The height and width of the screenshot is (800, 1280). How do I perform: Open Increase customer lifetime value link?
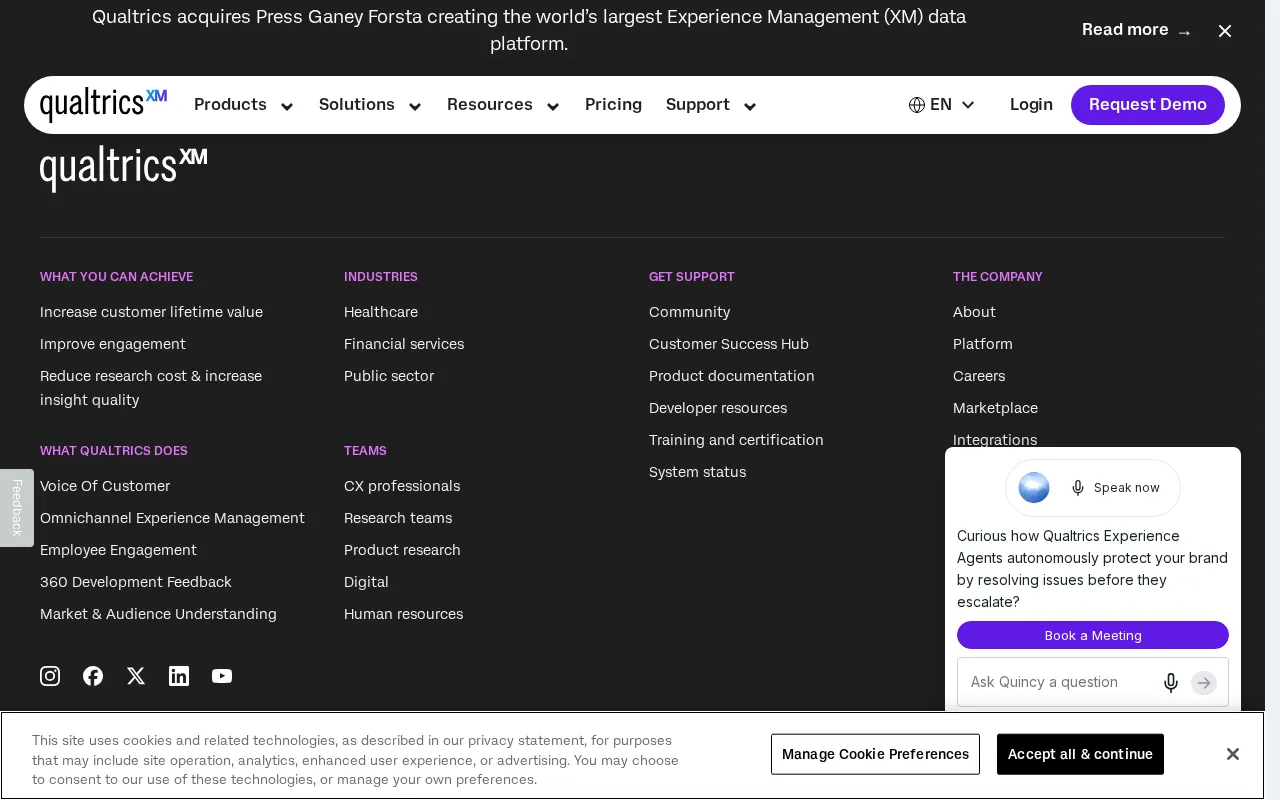pyautogui.click(x=151, y=312)
